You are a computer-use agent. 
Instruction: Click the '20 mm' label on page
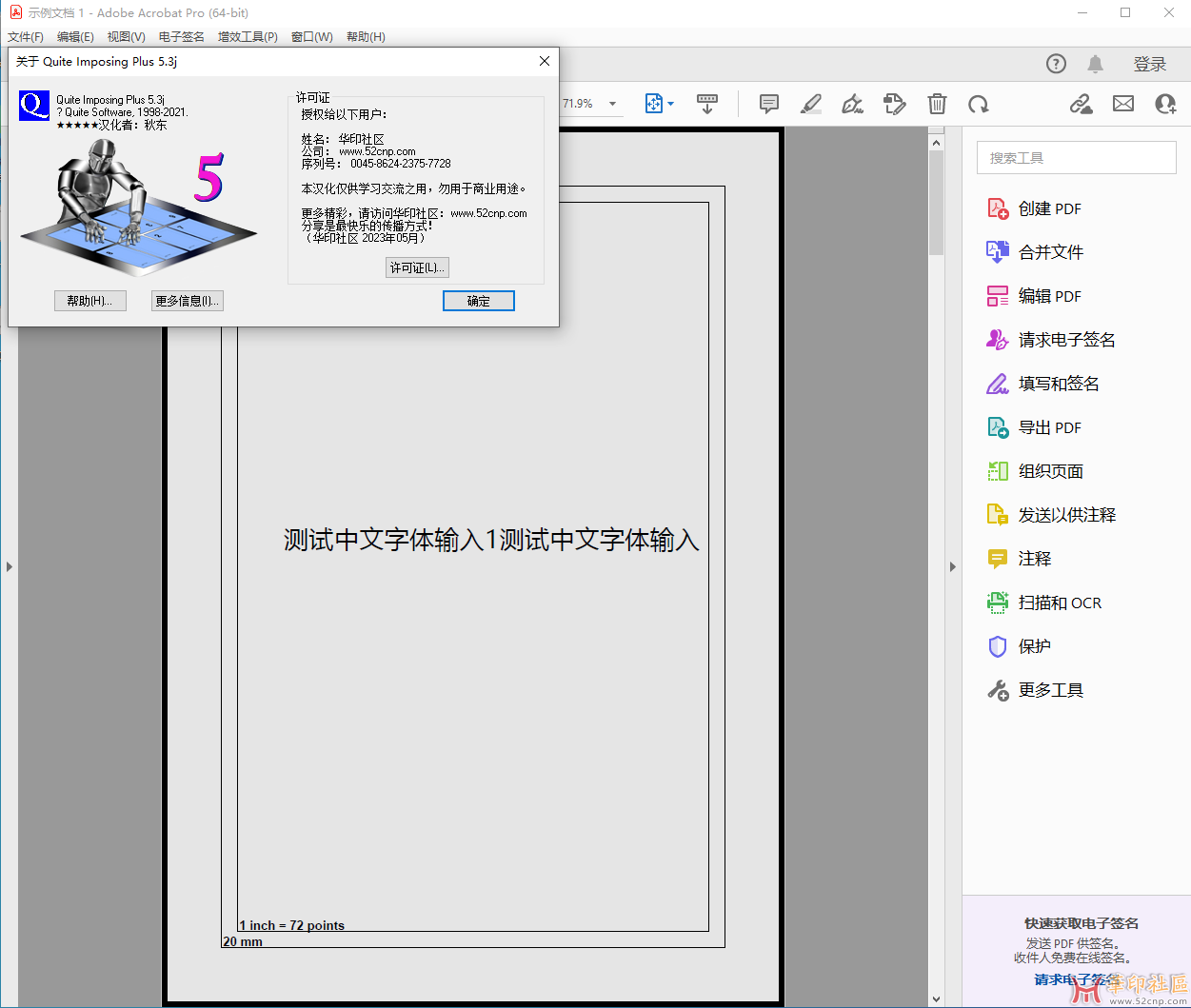click(x=243, y=941)
